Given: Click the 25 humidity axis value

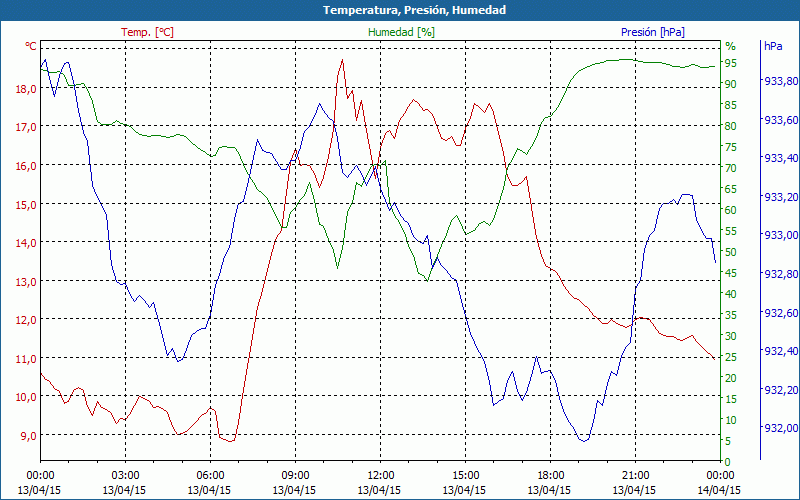Looking at the screenshot, I should pyautogui.click(x=731, y=357).
